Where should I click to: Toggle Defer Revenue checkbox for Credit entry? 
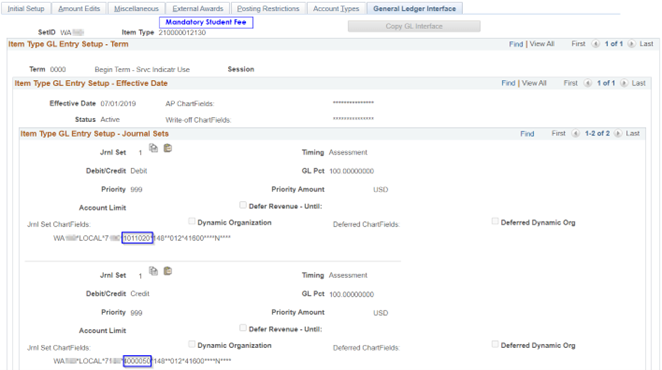pos(243,328)
